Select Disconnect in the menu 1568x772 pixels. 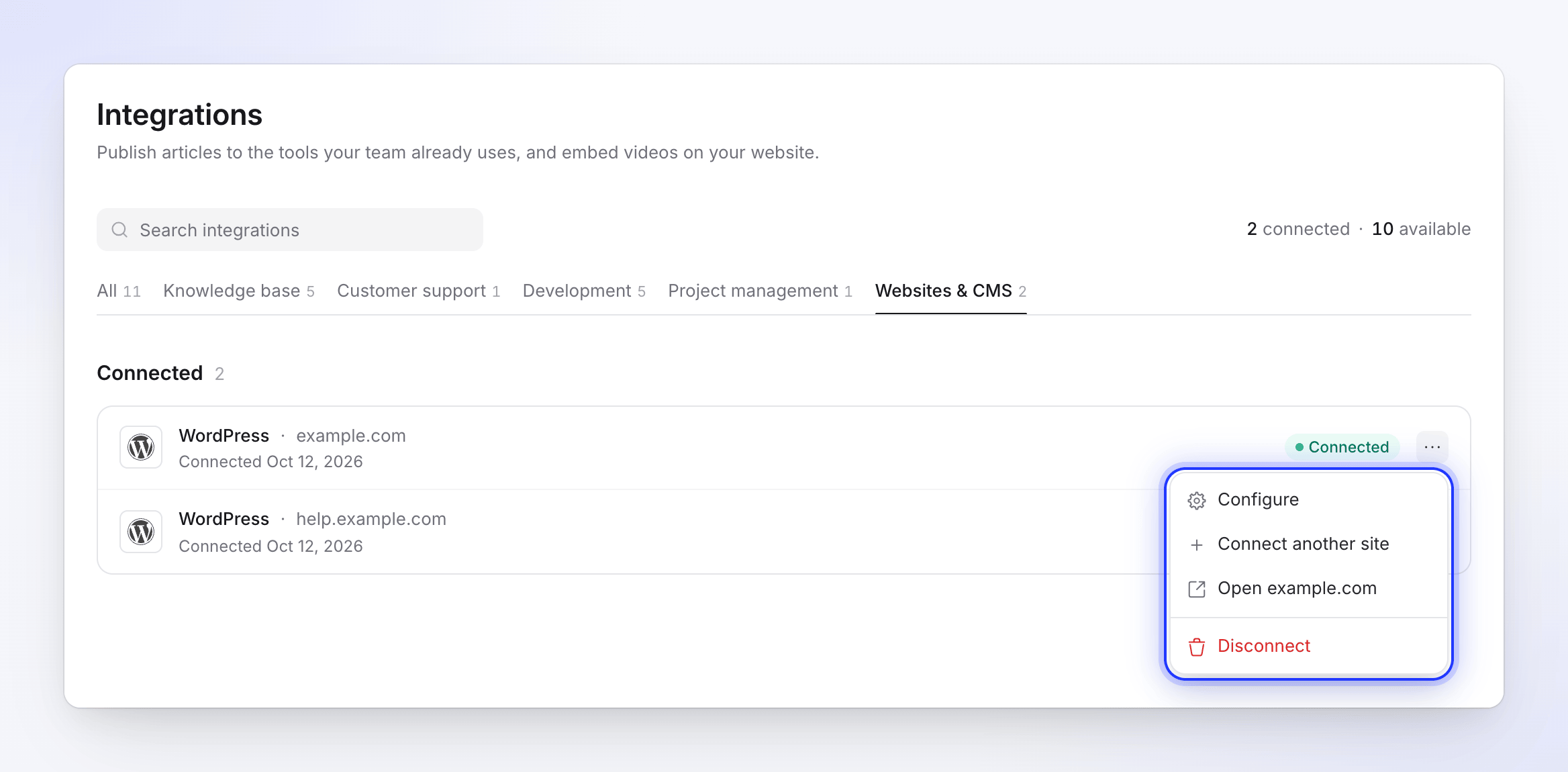(1309, 646)
